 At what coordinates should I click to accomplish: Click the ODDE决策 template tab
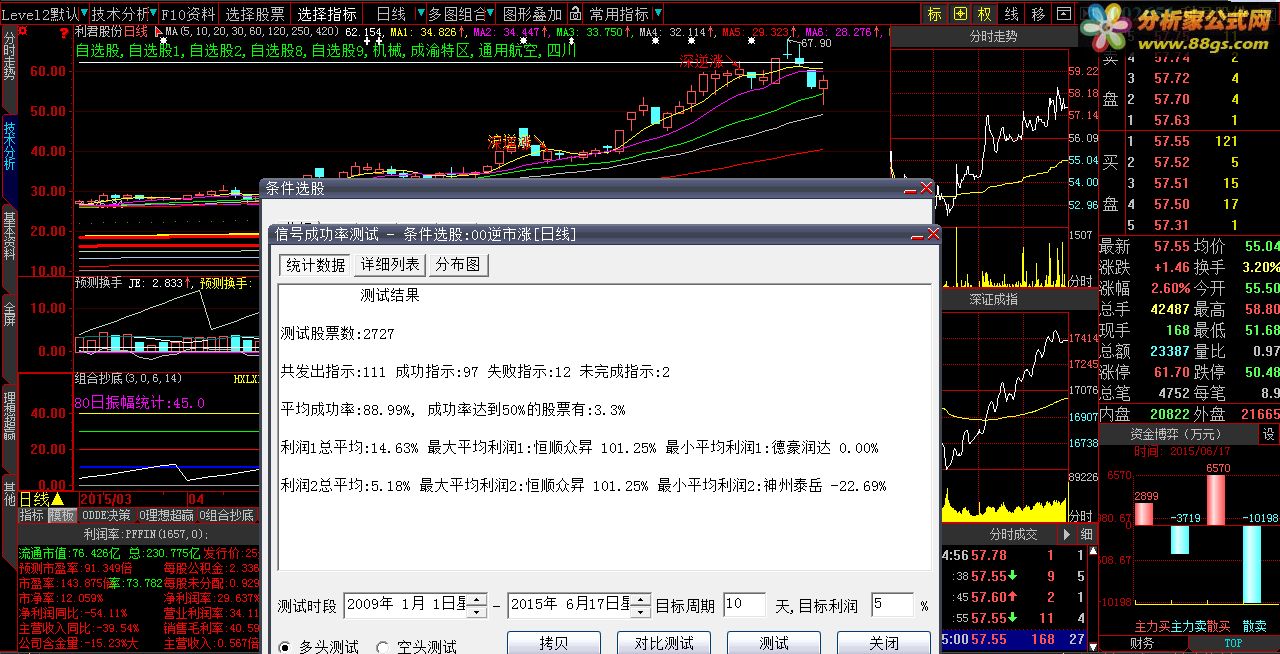[106, 515]
